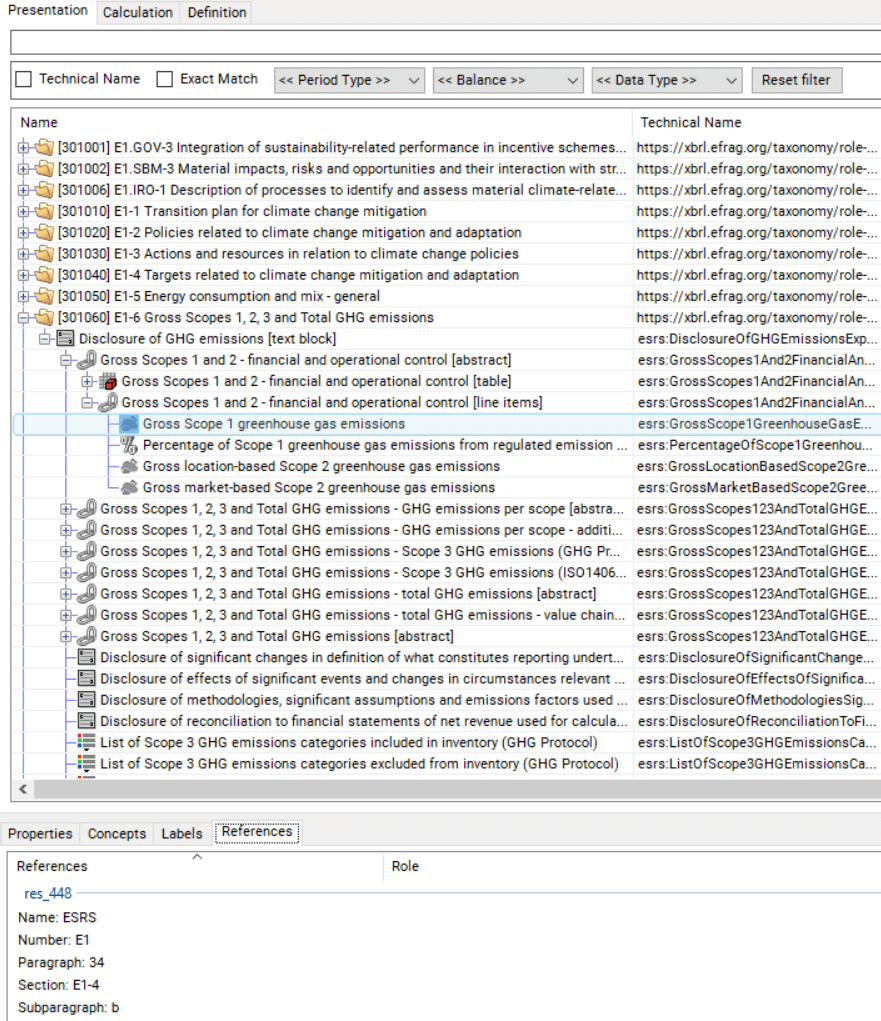881x1021 pixels.
Task: Open the Period Type dropdown
Action: [349, 80]
